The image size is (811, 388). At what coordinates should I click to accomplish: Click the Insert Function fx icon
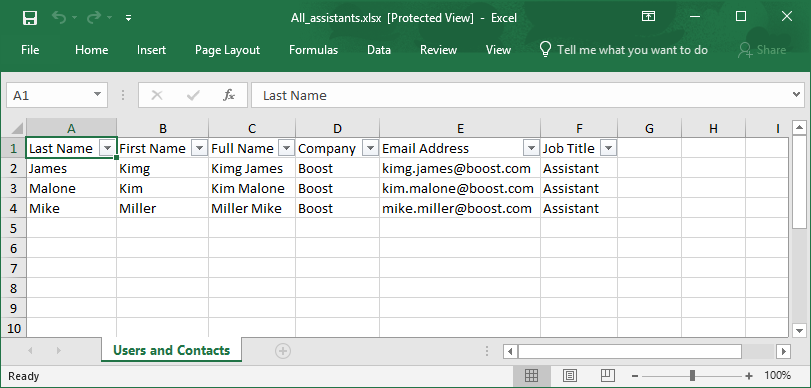coord(229,95)
